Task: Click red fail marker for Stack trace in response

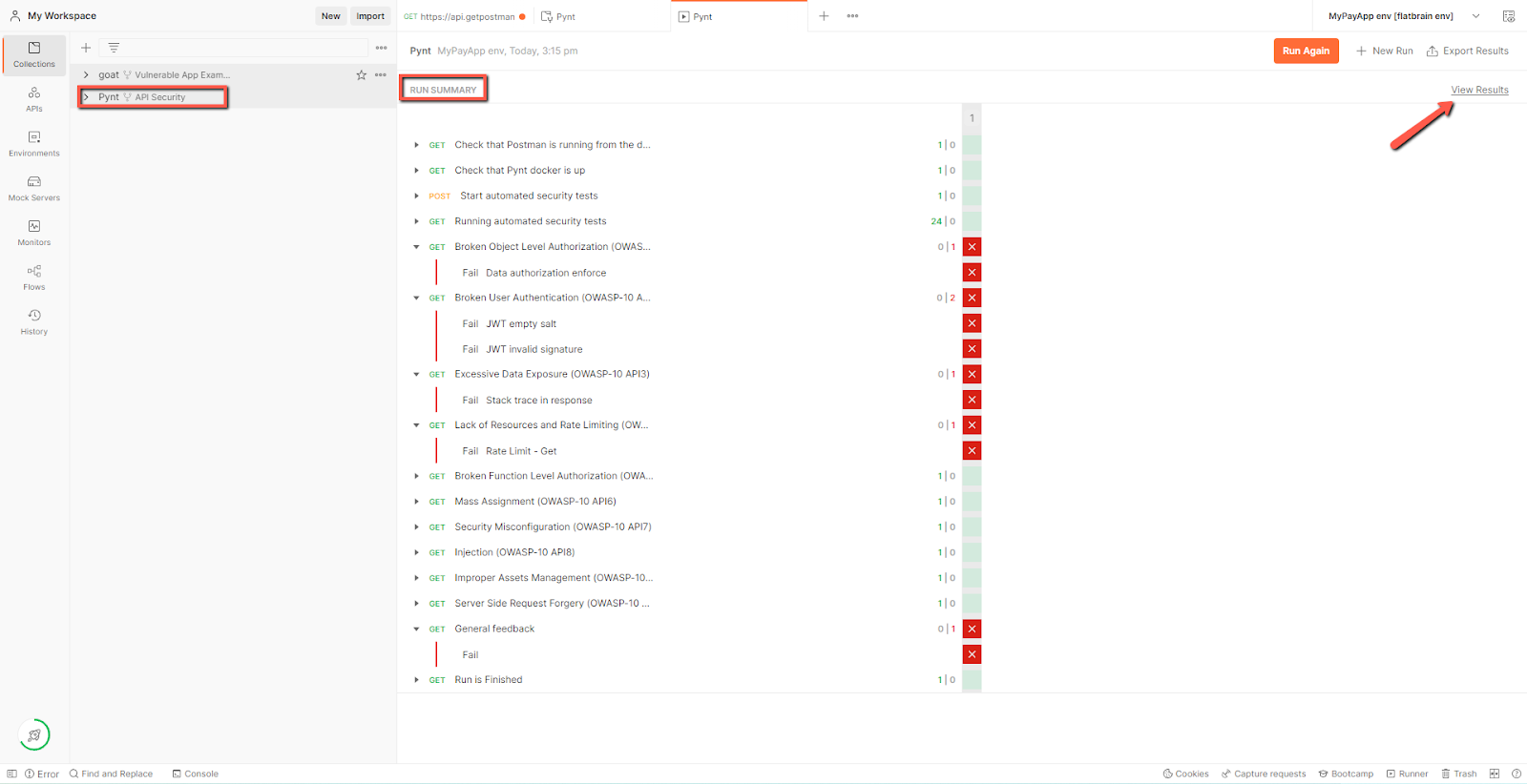Action: [x=972, y=400]
